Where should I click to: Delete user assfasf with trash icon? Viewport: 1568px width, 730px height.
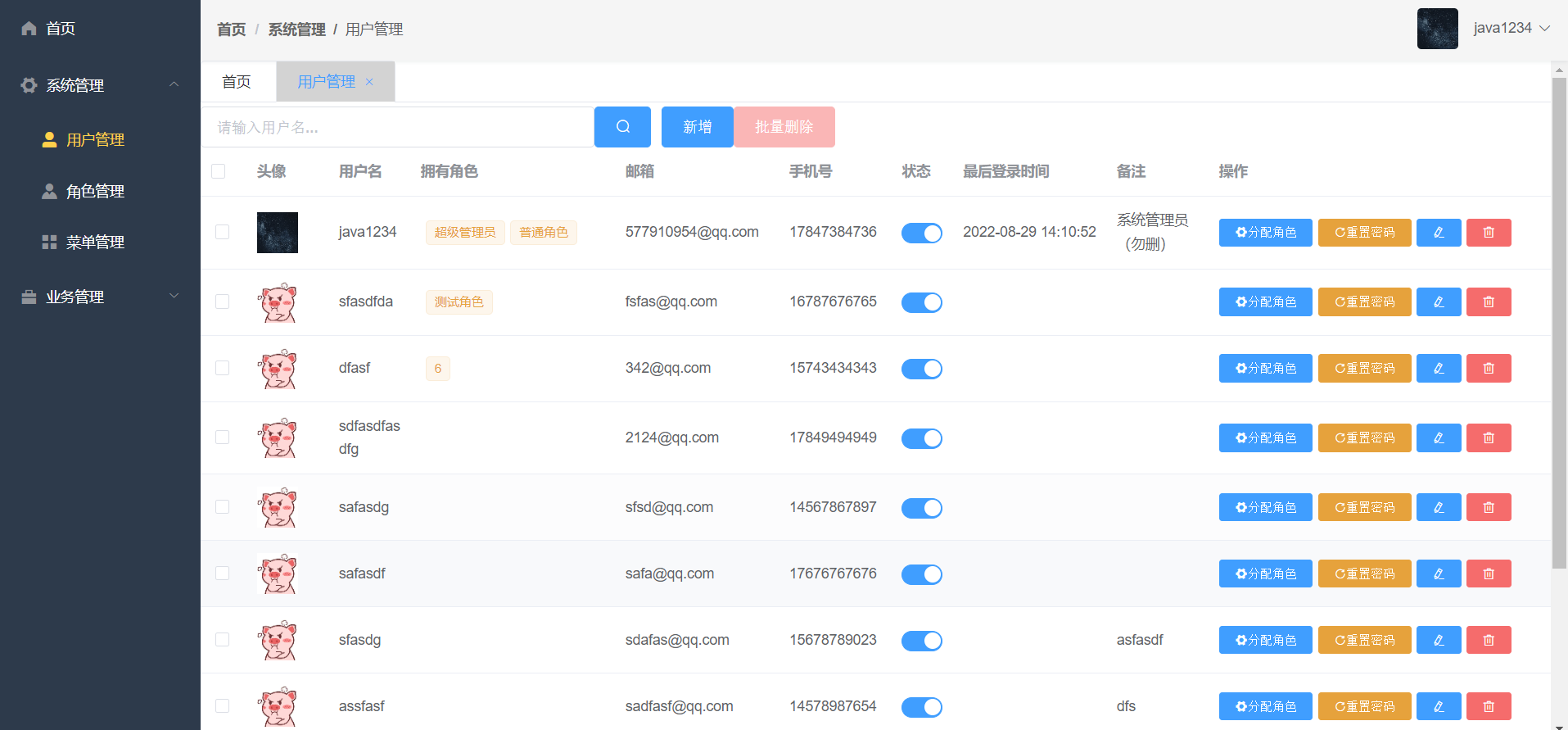point(1489,706)
